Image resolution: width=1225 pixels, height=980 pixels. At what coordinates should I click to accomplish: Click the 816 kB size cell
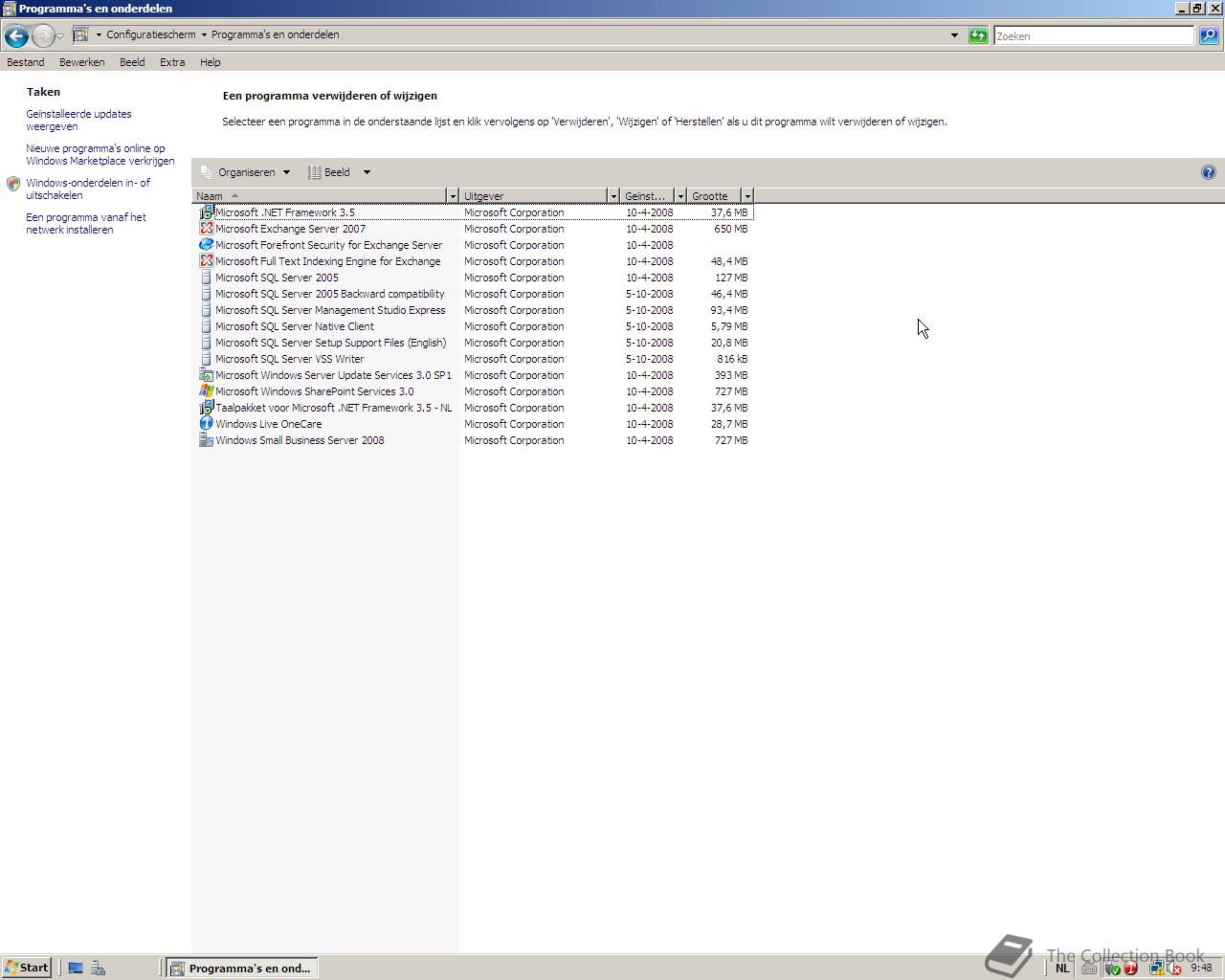732,359
